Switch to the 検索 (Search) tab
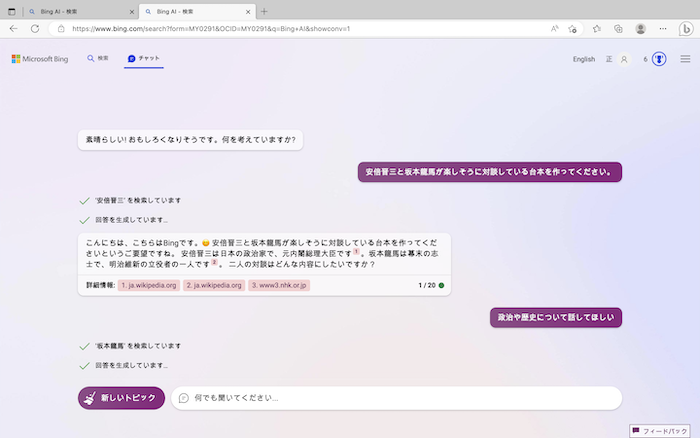This screenshot has height=438, width=700. tap(98, 59)
